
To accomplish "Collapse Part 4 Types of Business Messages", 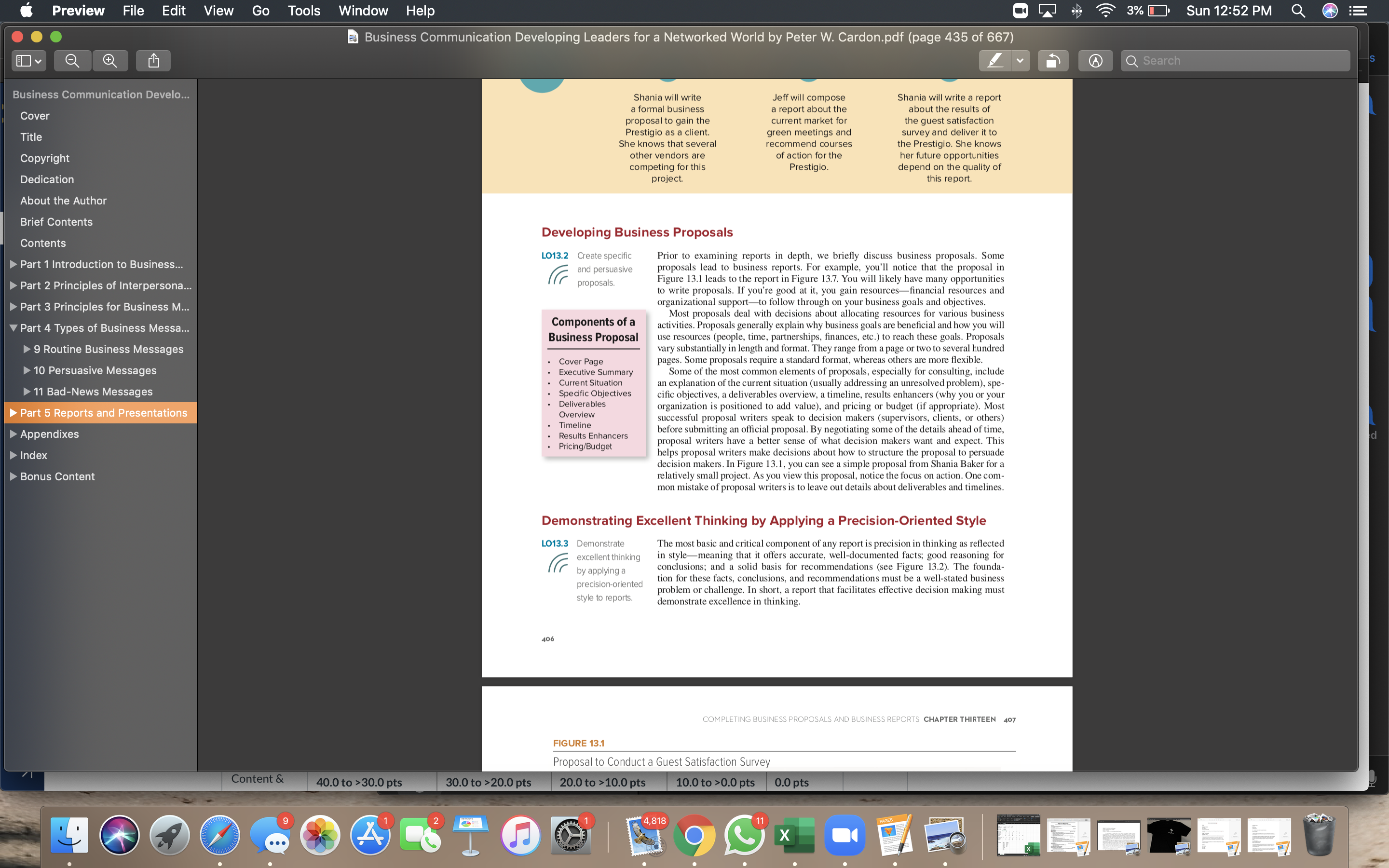I will point(13,328).
